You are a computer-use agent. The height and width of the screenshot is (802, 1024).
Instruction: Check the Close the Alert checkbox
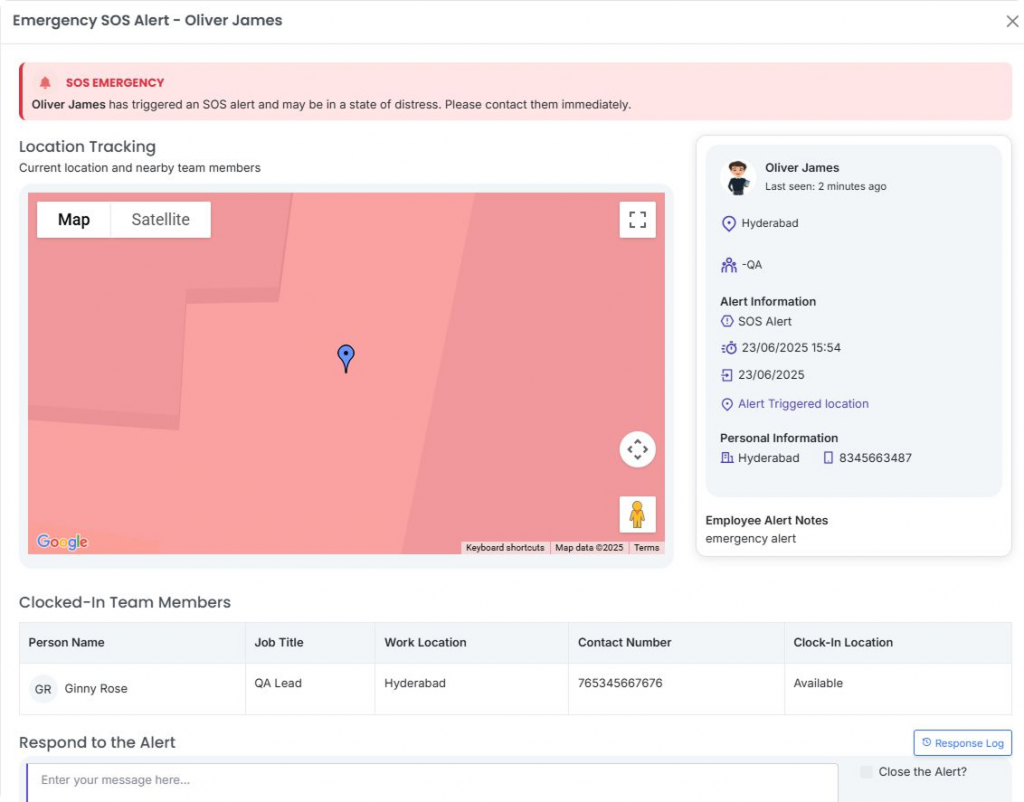(866, 772)
